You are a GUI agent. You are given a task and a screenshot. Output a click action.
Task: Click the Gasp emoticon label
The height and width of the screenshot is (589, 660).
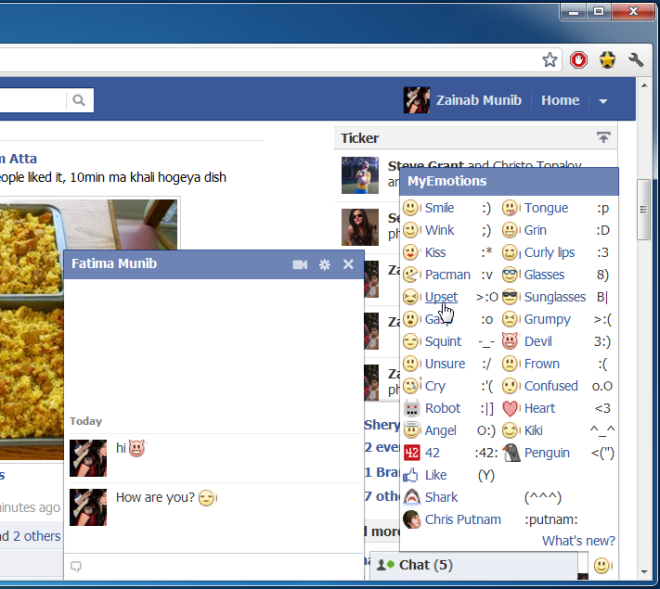point(439,320)
